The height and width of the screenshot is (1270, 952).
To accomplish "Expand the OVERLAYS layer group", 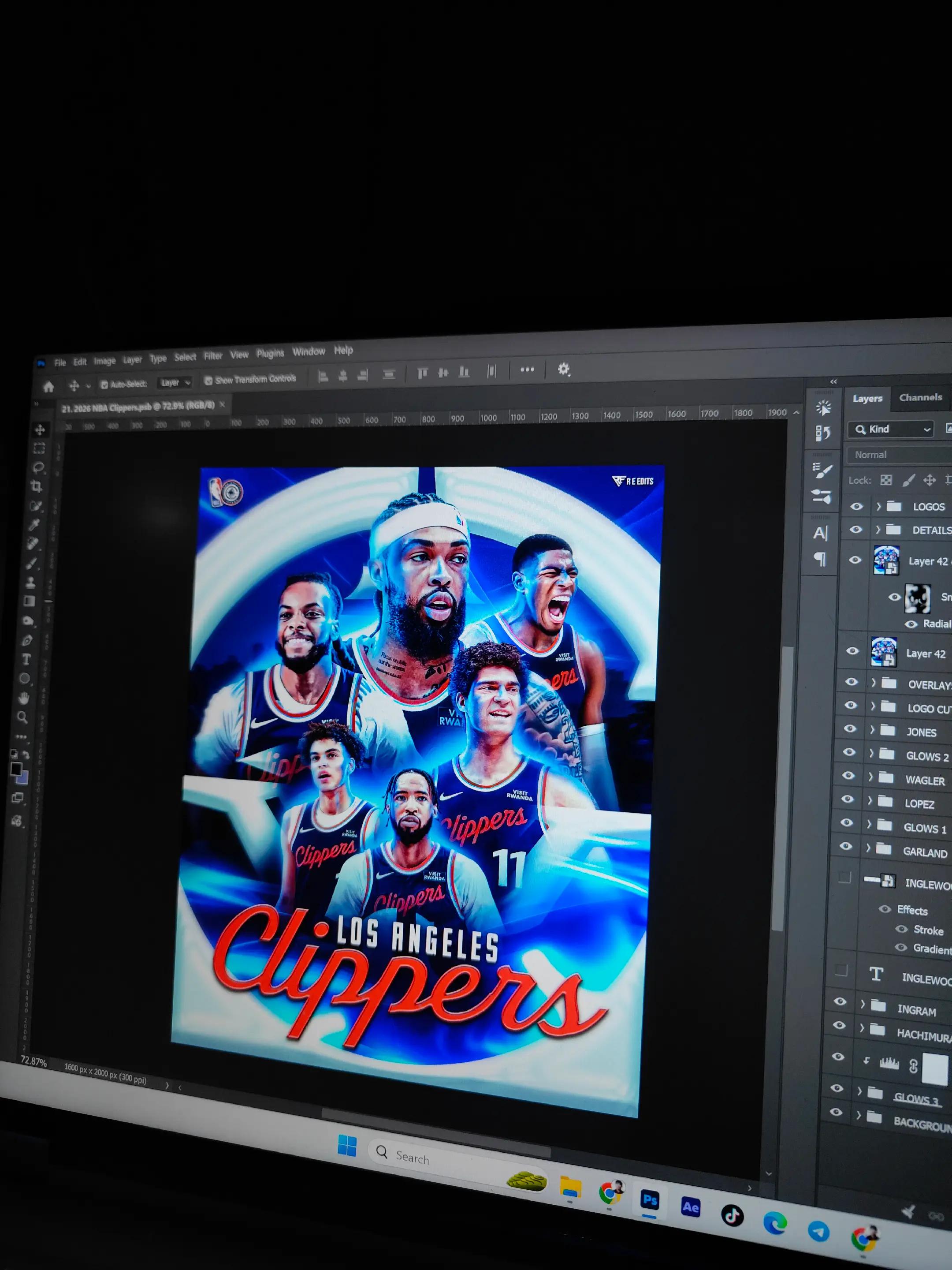I will click(874, 683).
